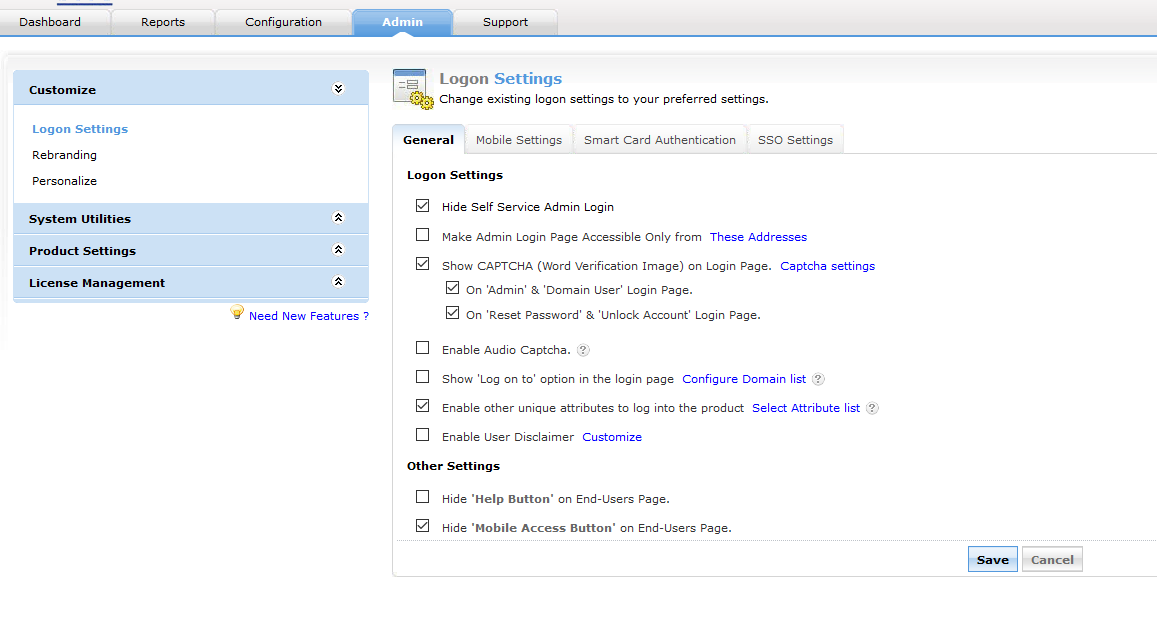The height and width of the screenshot is (617, 1157).
Task: Check Make Admin Login Page Accessible Only from
Action: [x=422, y=235]
